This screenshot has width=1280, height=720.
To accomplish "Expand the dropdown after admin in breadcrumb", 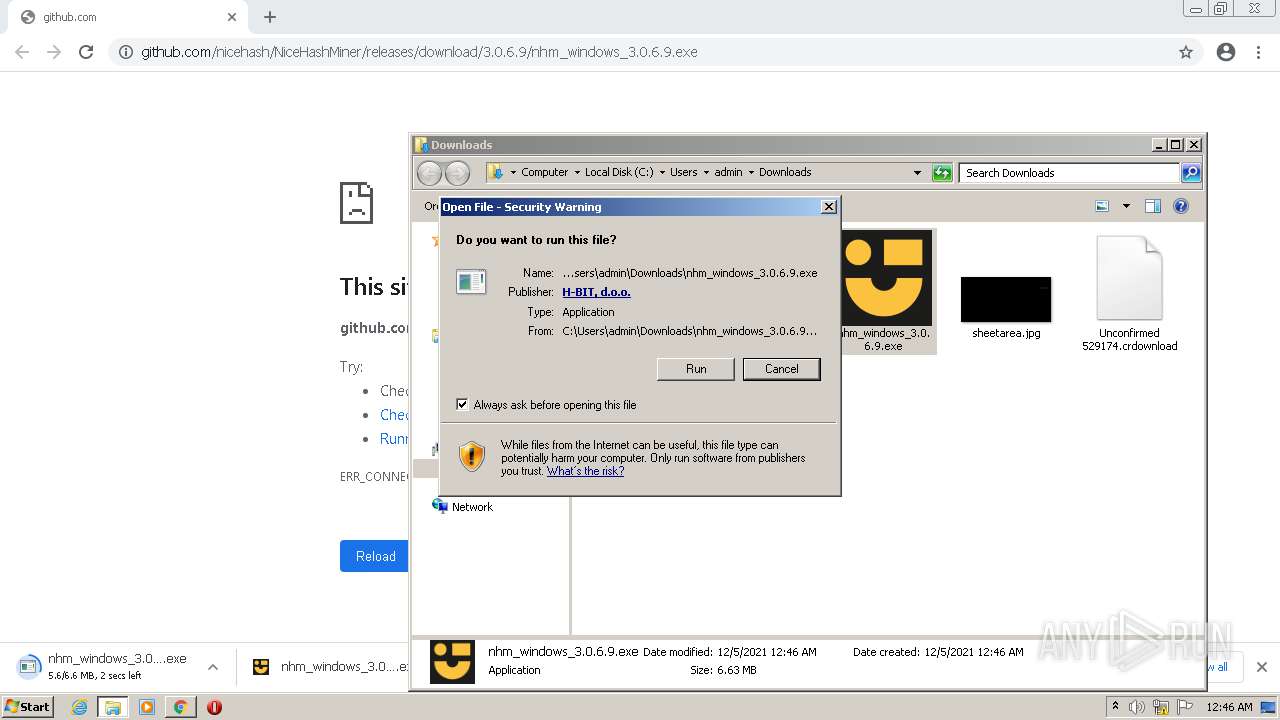I will (x=751, y=172).
